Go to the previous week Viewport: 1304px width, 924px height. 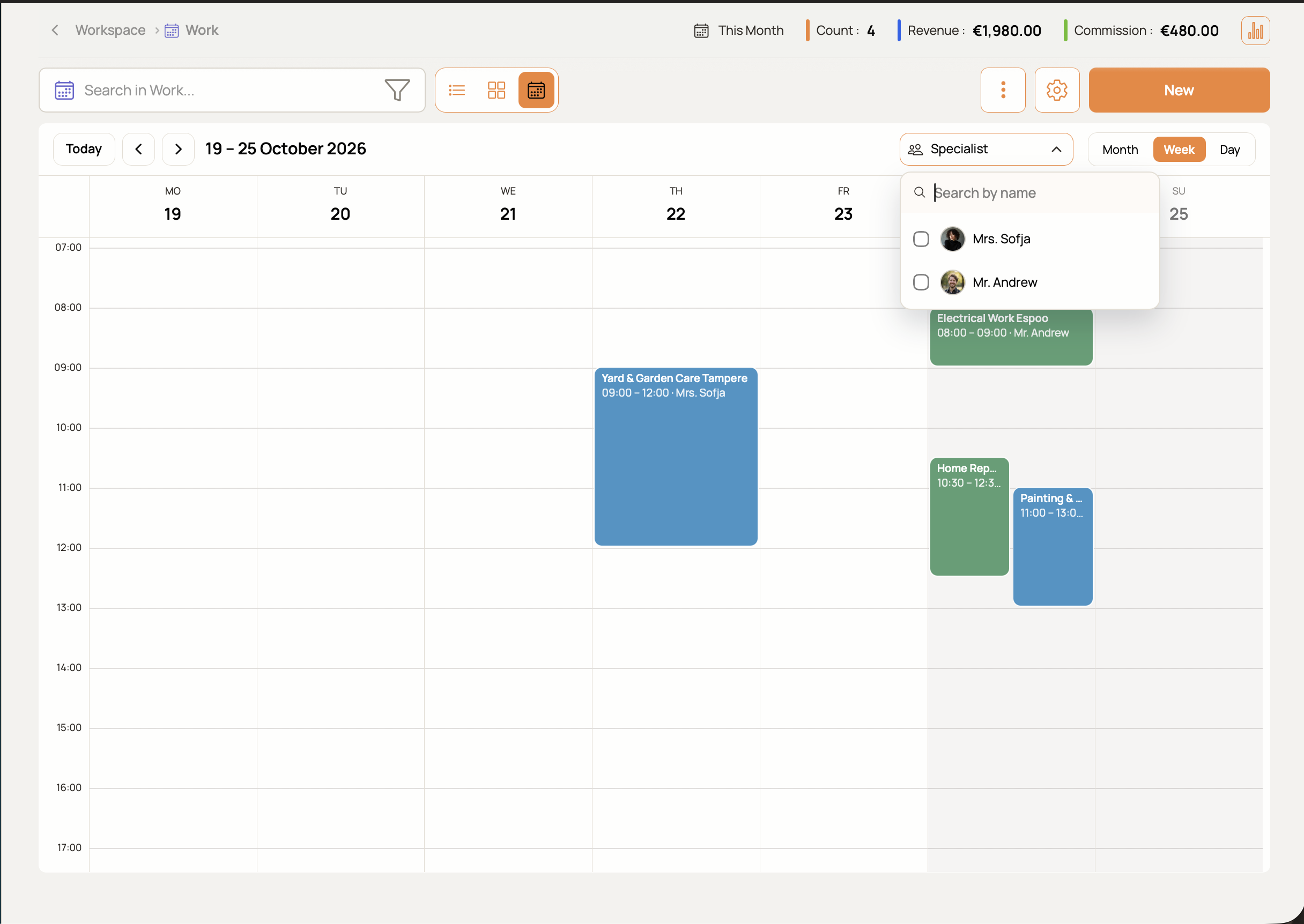point(138,149)
